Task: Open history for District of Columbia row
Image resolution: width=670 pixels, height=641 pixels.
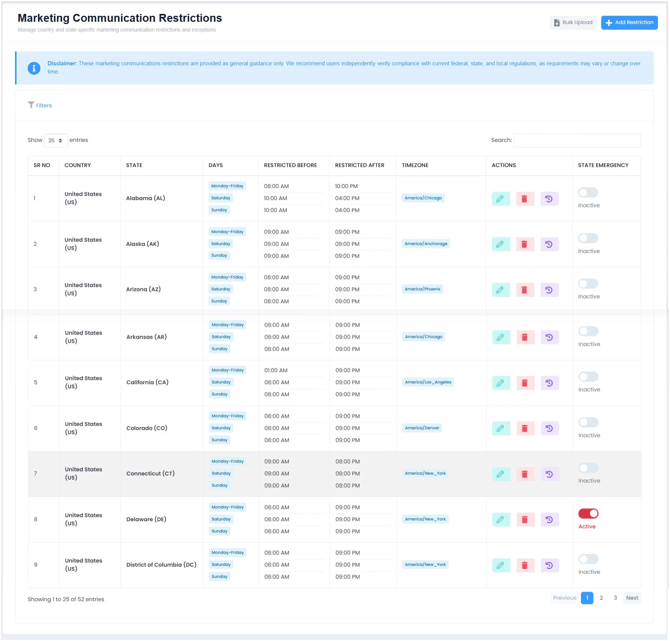Action: [x=550, y=565]
